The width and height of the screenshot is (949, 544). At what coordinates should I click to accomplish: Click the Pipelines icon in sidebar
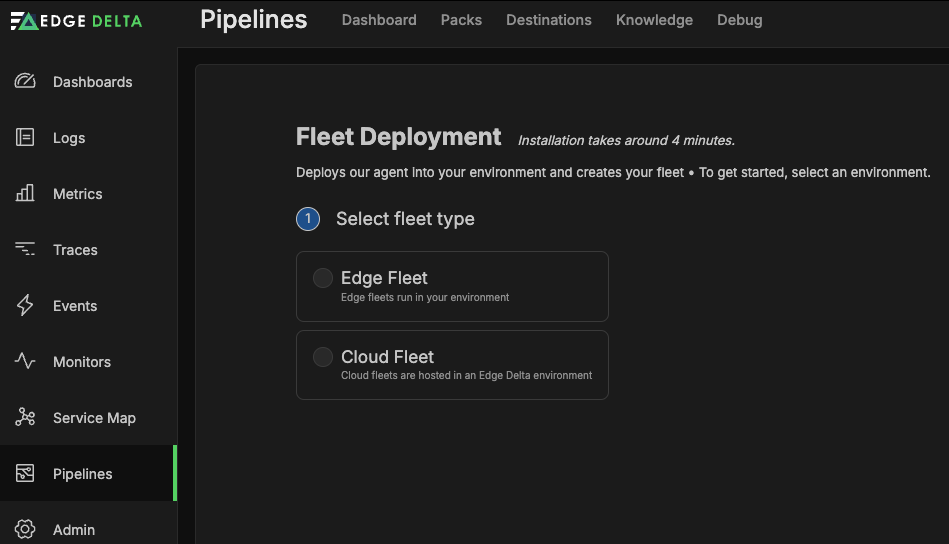click(25, 474)
